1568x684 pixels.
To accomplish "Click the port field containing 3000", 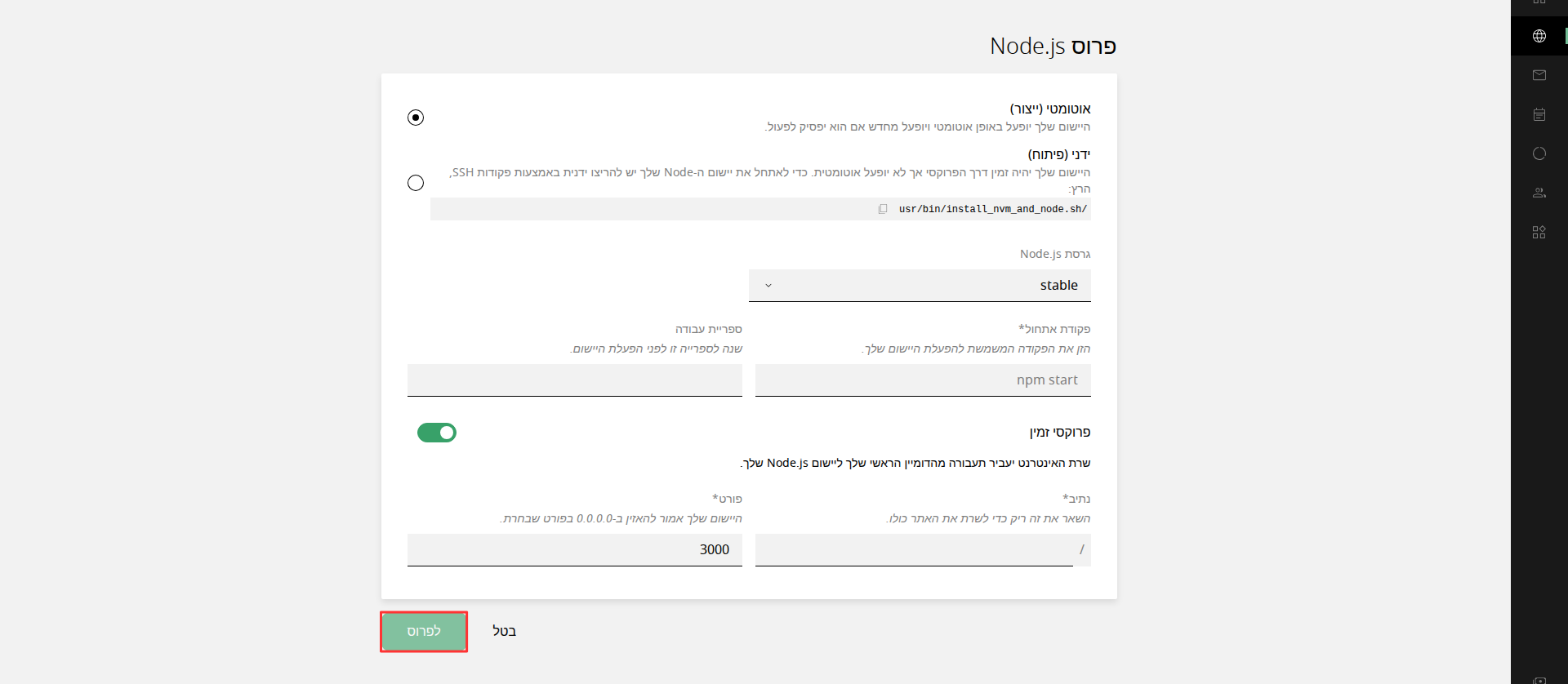I will click(x=575, y=550).
